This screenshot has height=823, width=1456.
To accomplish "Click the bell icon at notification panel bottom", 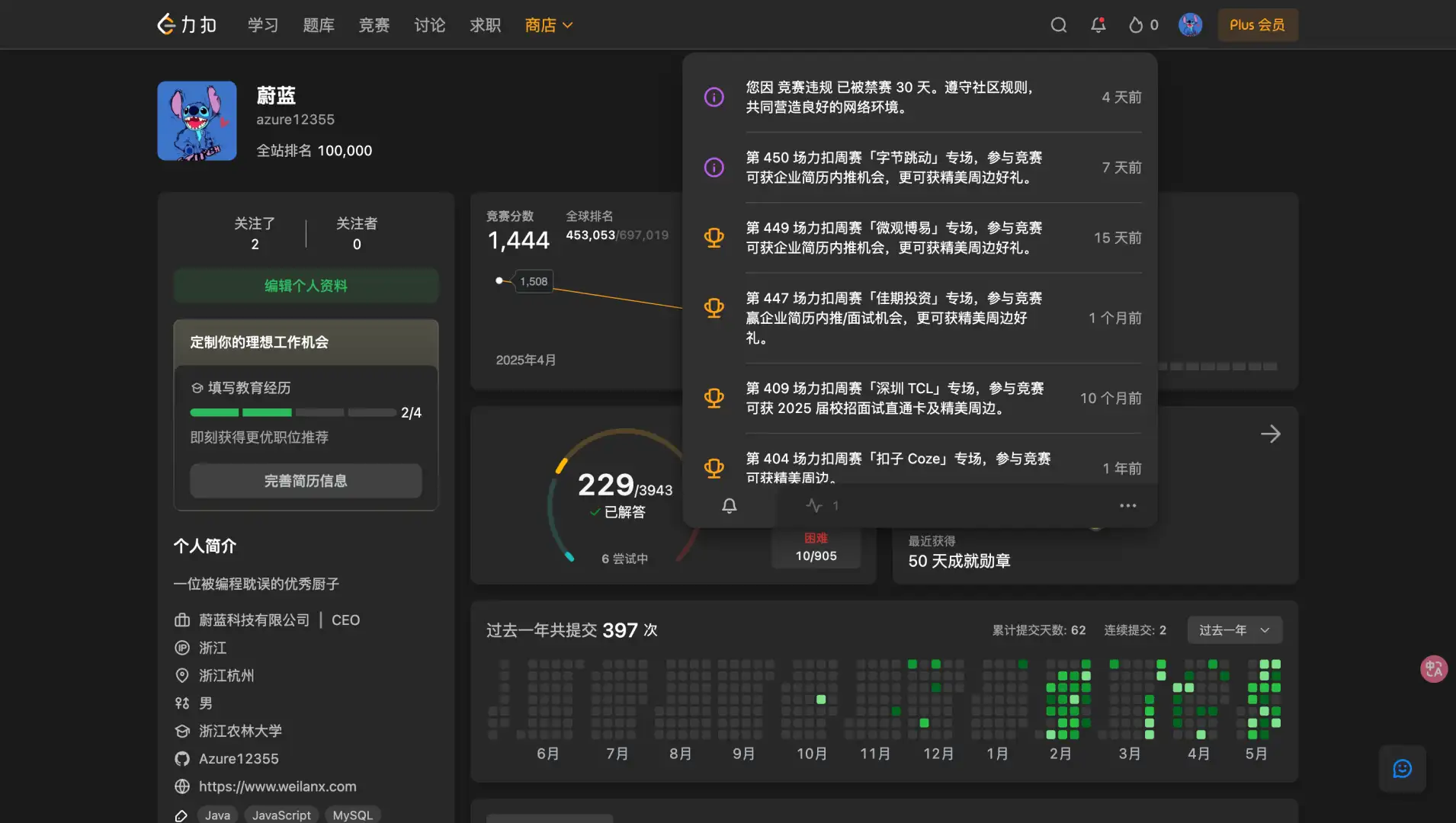I will tap(729, 505).
